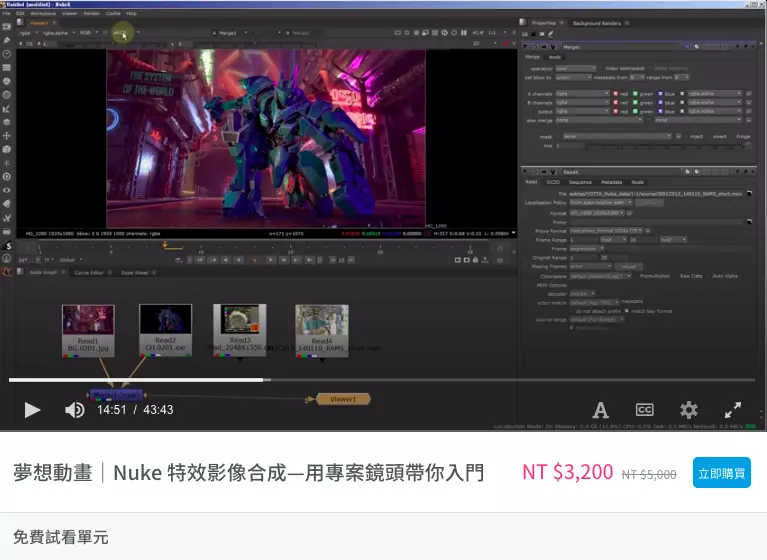Open File menu in Nuke
The height and width of the screenshot is (560, 767).
[x=6, y=13]
